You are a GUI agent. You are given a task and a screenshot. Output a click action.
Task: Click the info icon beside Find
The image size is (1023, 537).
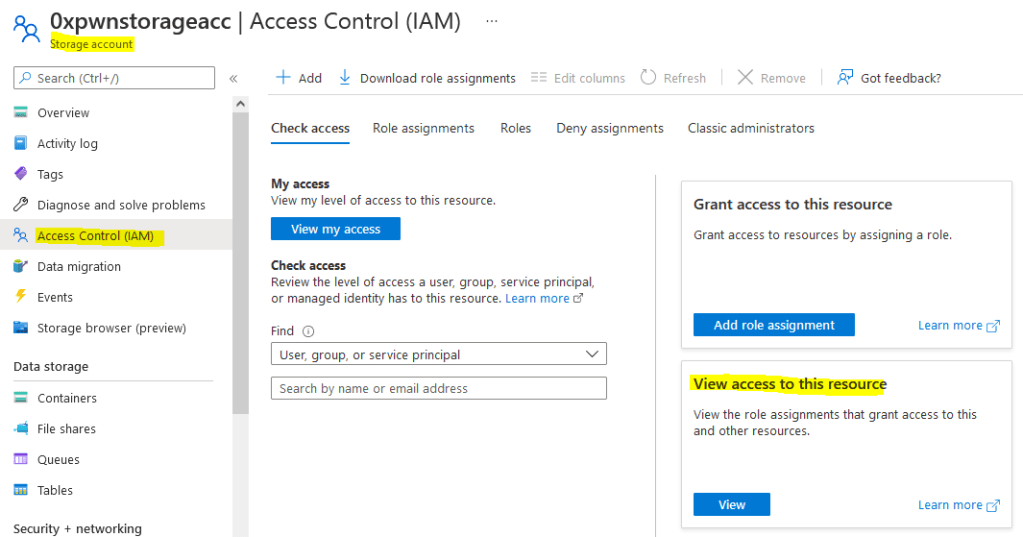coord(308,331)
